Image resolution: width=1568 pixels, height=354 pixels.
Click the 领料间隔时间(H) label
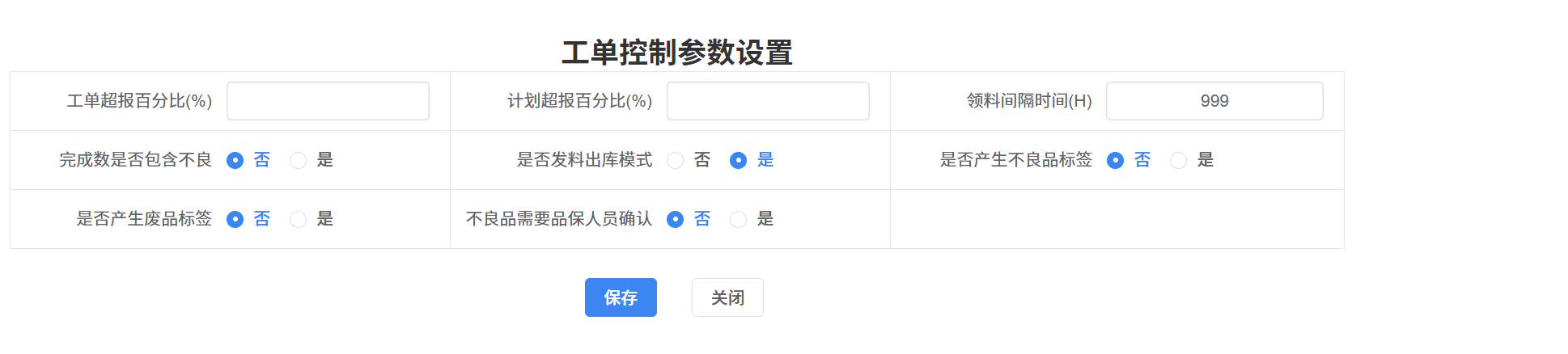point(1029,101)
